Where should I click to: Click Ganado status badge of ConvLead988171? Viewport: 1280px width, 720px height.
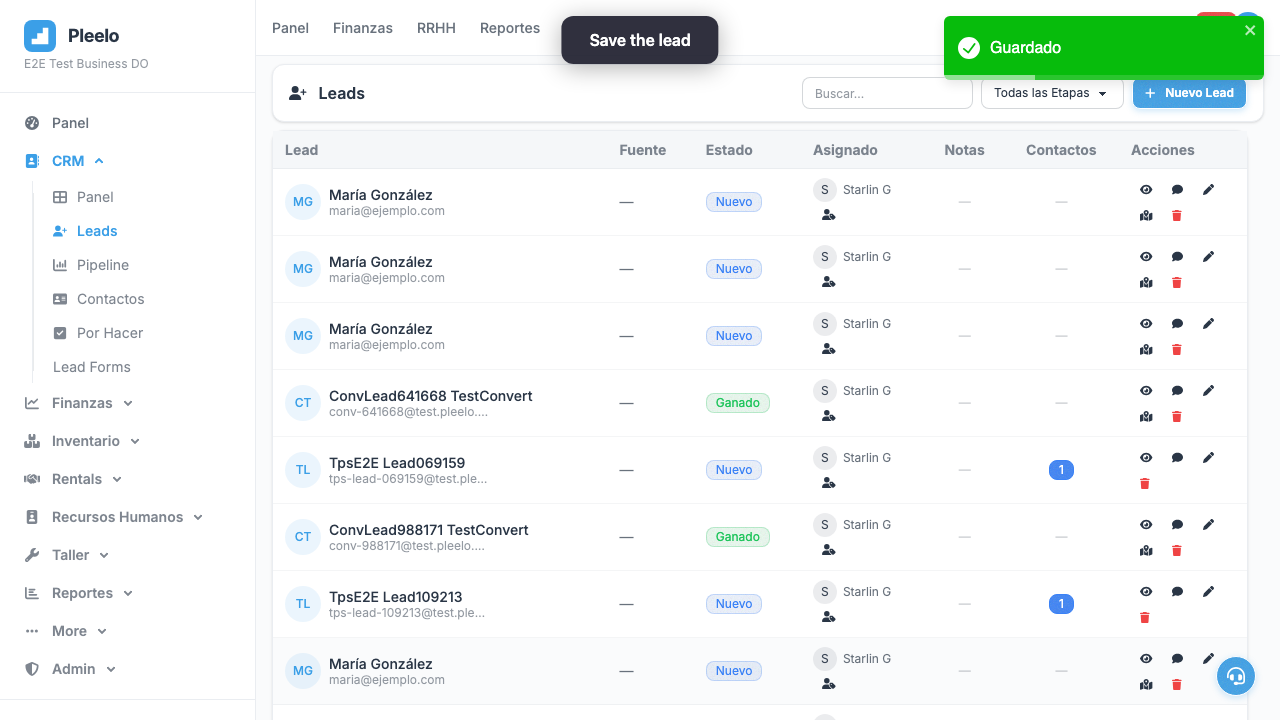(x=738, y=537)
